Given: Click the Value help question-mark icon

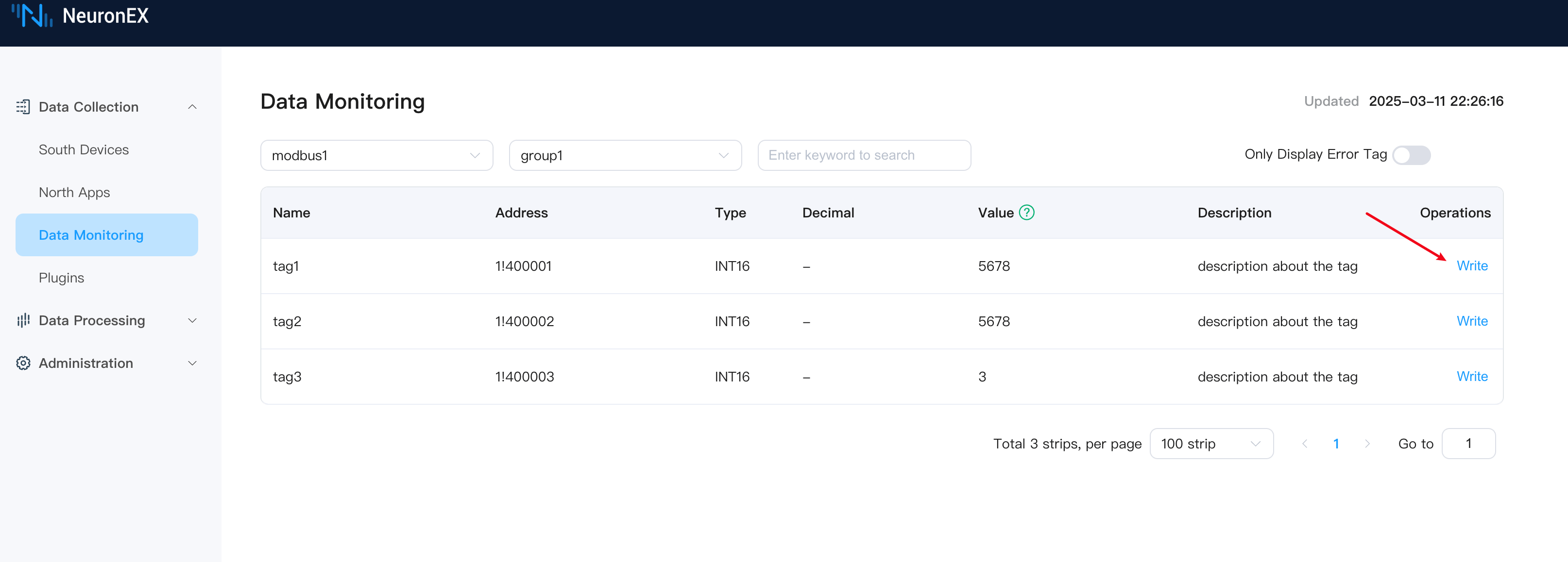Looking at the screenshot, I should (x=1026, y=213).
